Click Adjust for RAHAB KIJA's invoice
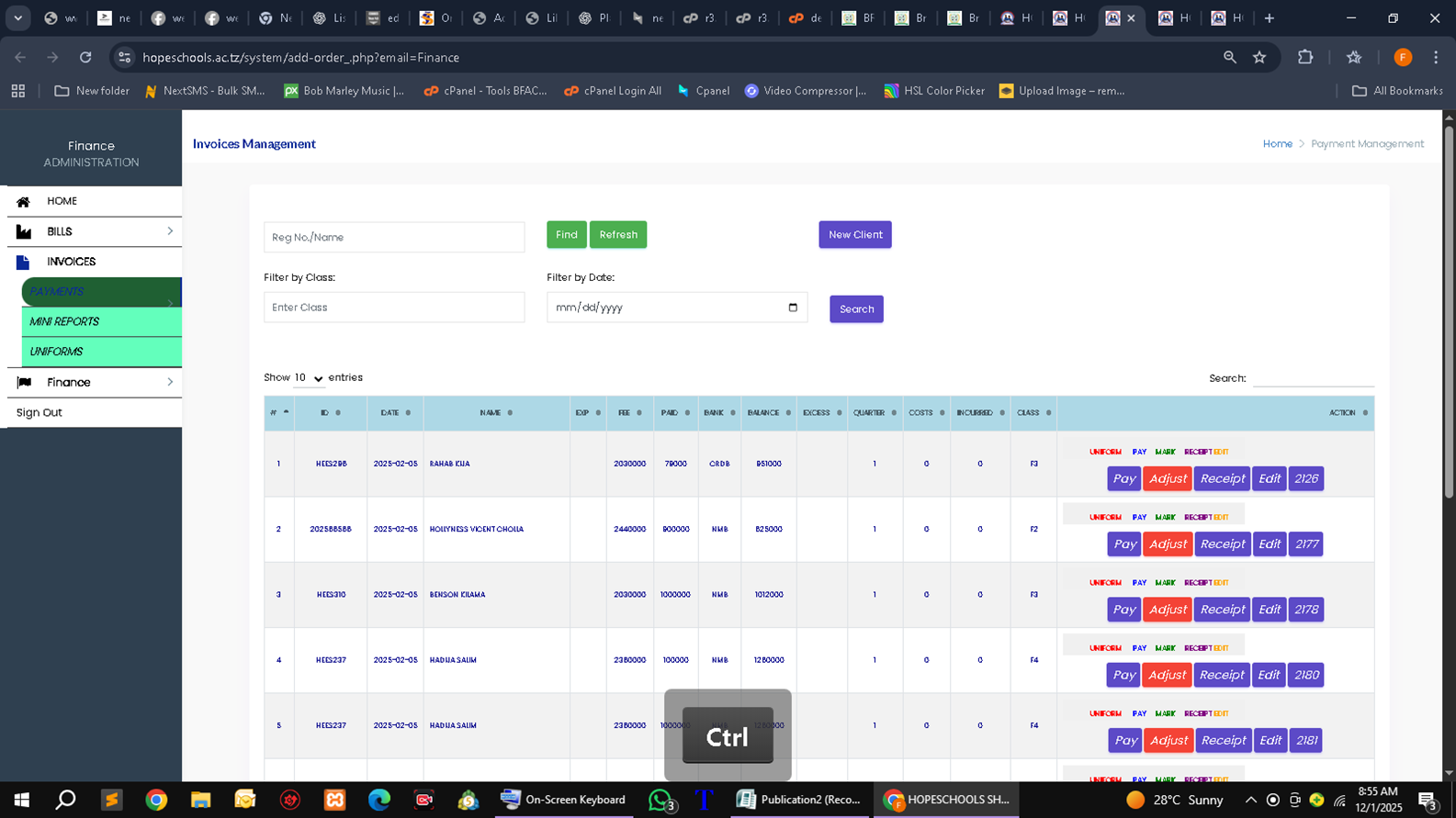 pyautogui.click(x=1168, y=478)
